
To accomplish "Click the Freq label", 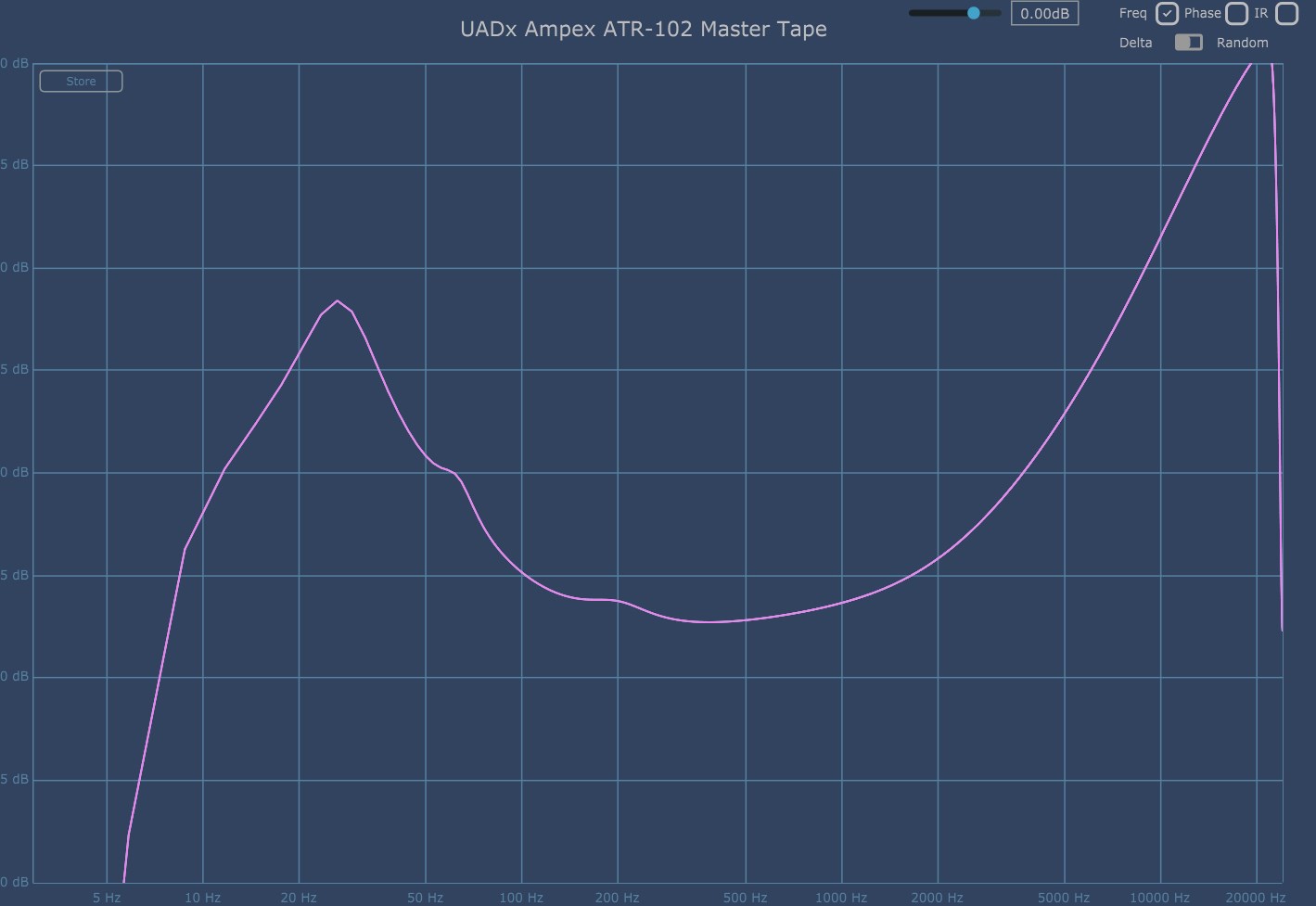I will tap(1132, 13).
